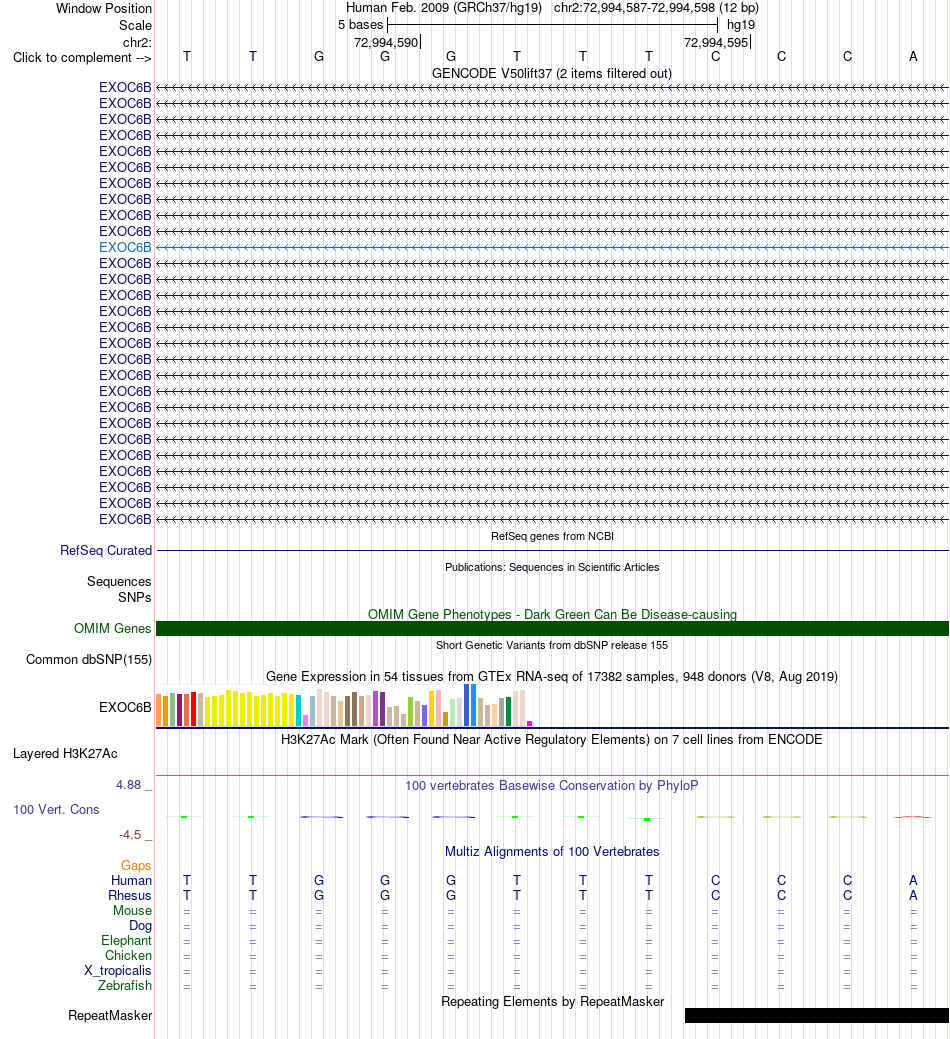Click the 100 Vert. Cons track label
Image resolution: width=950 pixels, height=1039 pixels.
point(56,810)
